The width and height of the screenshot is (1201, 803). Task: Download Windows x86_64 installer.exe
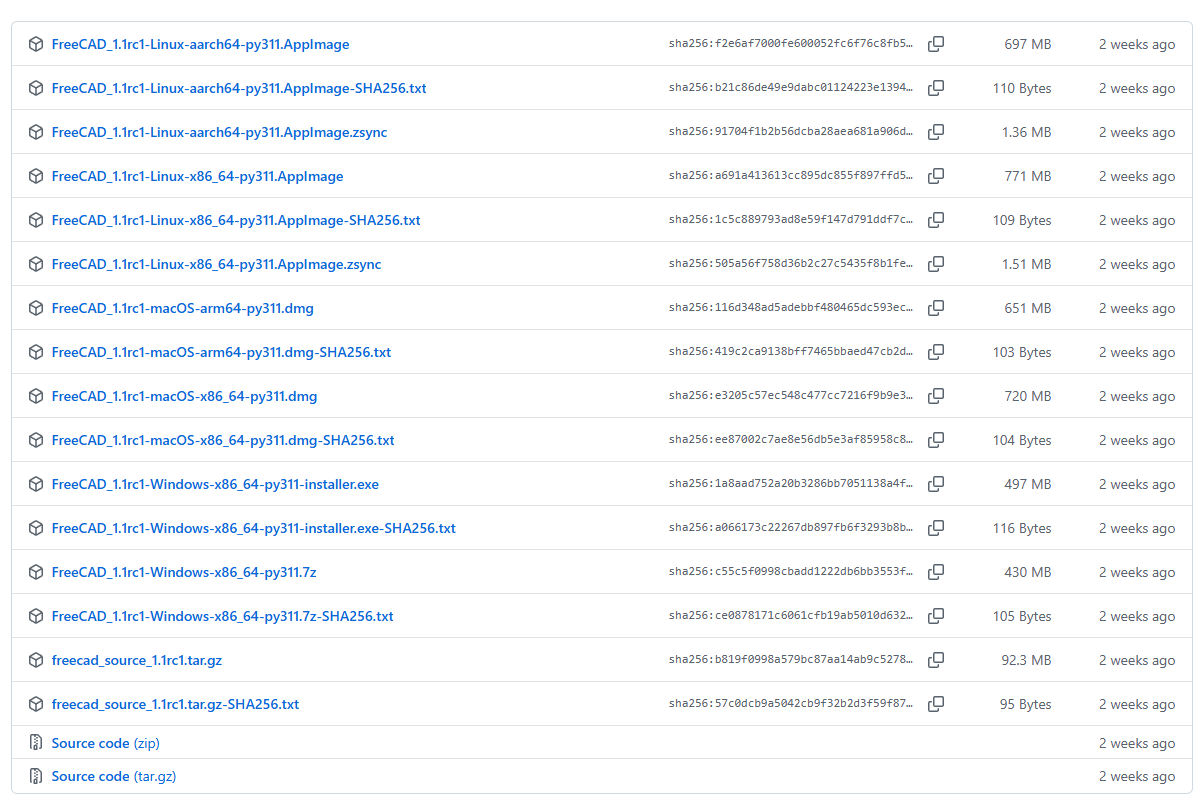tap(216, 484)
